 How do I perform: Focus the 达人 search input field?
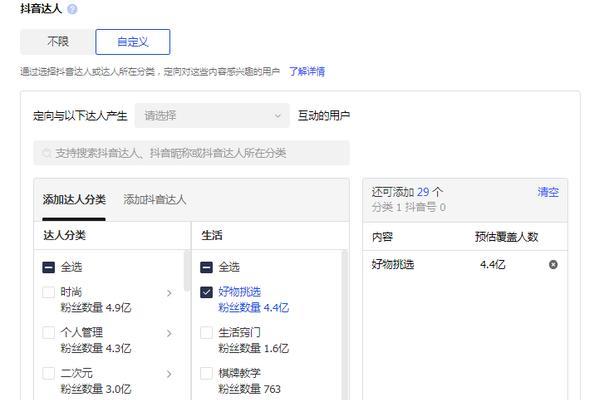(x=191, y=153)
